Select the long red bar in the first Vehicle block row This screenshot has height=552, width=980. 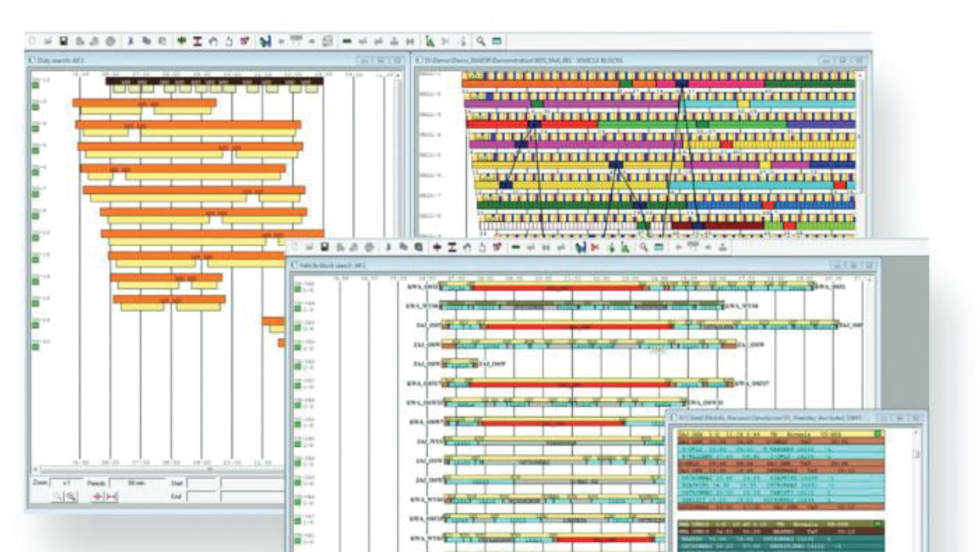point(558,287)
